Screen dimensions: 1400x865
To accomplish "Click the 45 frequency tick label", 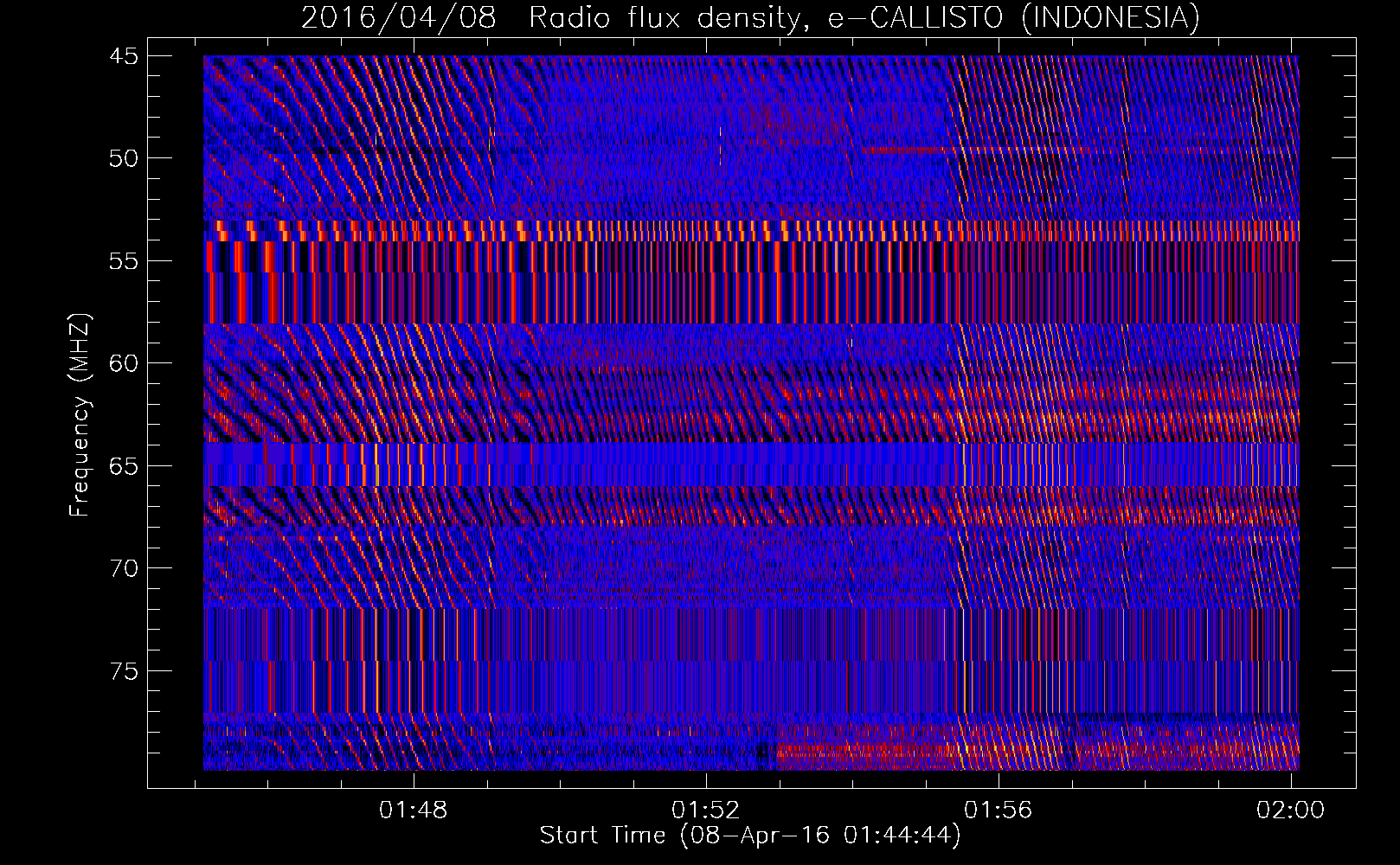I will coord(124,56).
